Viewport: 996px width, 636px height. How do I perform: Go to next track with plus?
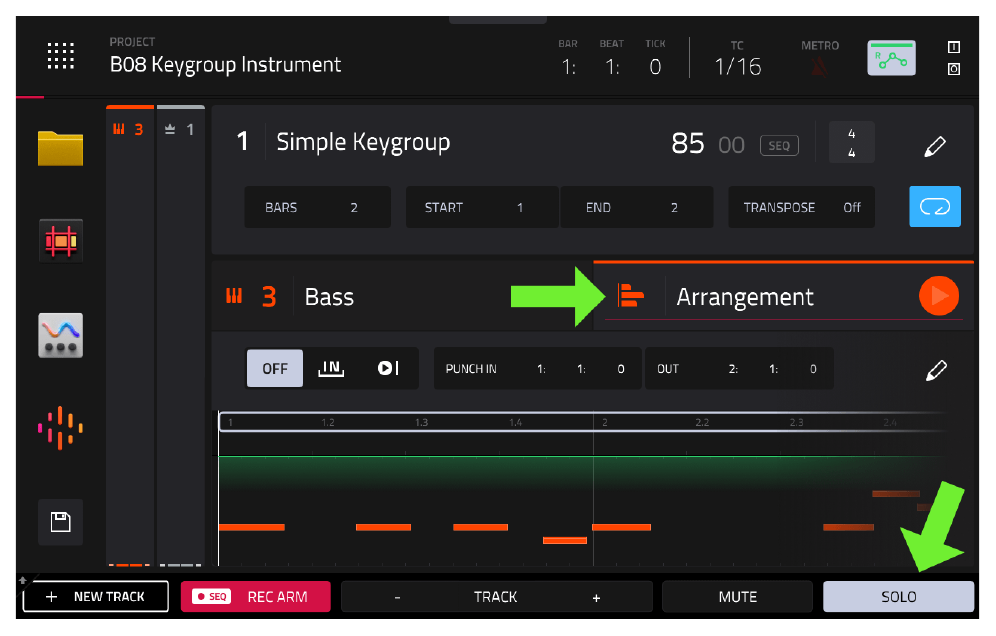click(x=596, y=597)
